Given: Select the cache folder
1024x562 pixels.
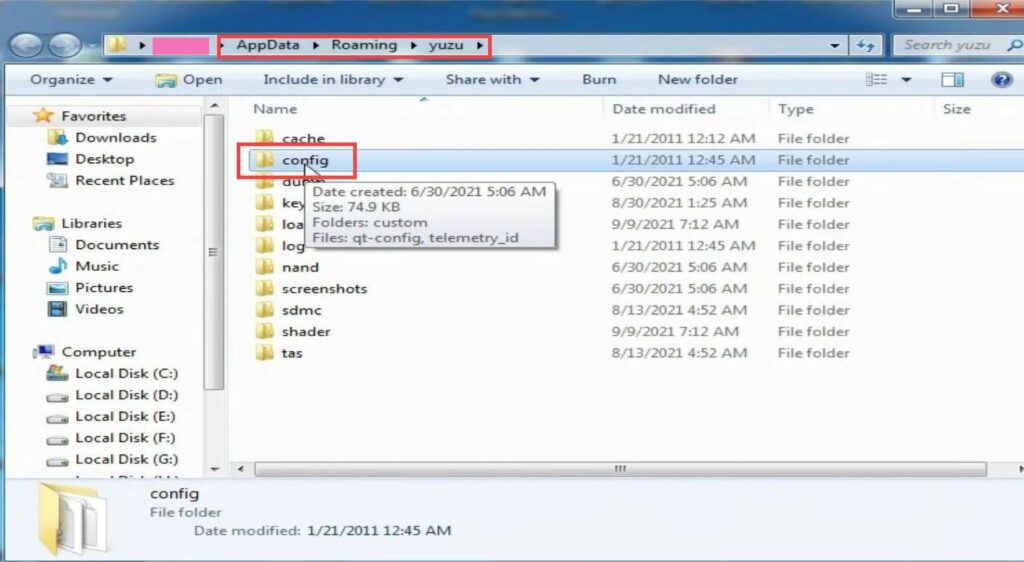Looking at the screenshot, I should 303,138.
